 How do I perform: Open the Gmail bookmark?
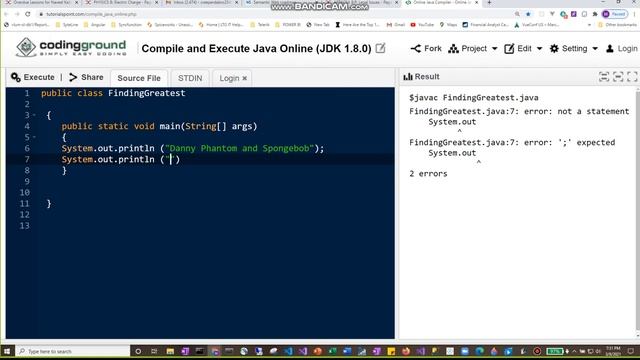tap(396, 24)
